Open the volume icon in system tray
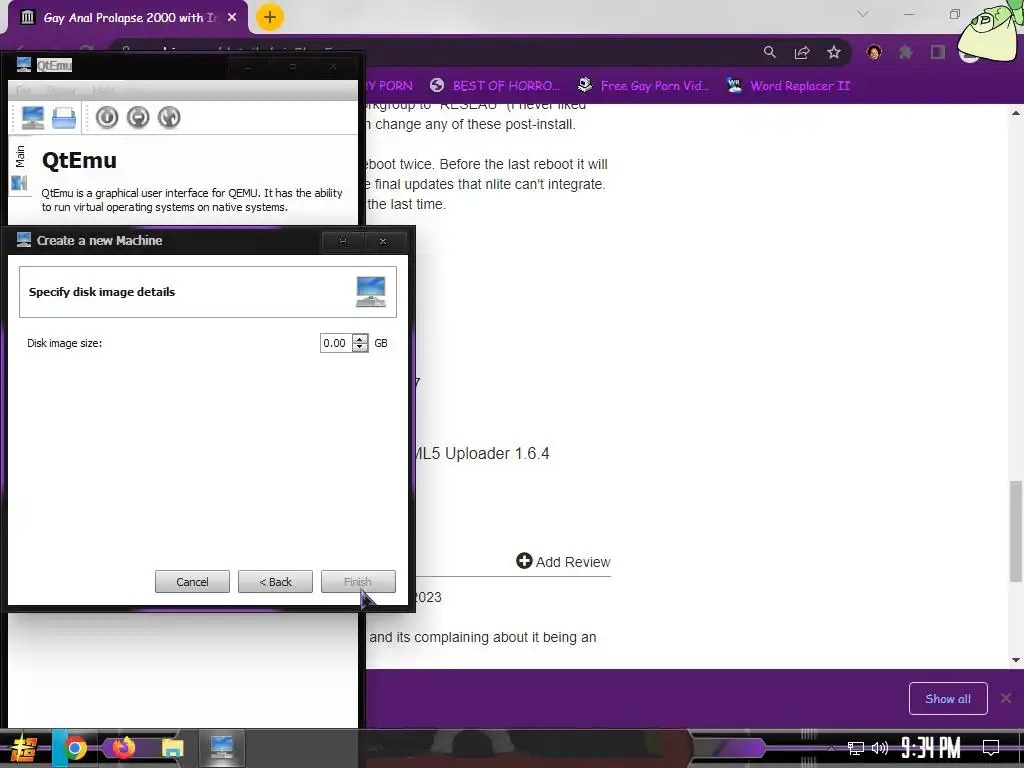 (880, 748)
